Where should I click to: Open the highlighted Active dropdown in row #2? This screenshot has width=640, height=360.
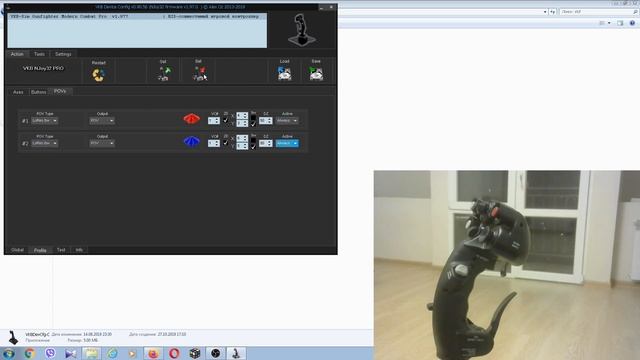287,143
